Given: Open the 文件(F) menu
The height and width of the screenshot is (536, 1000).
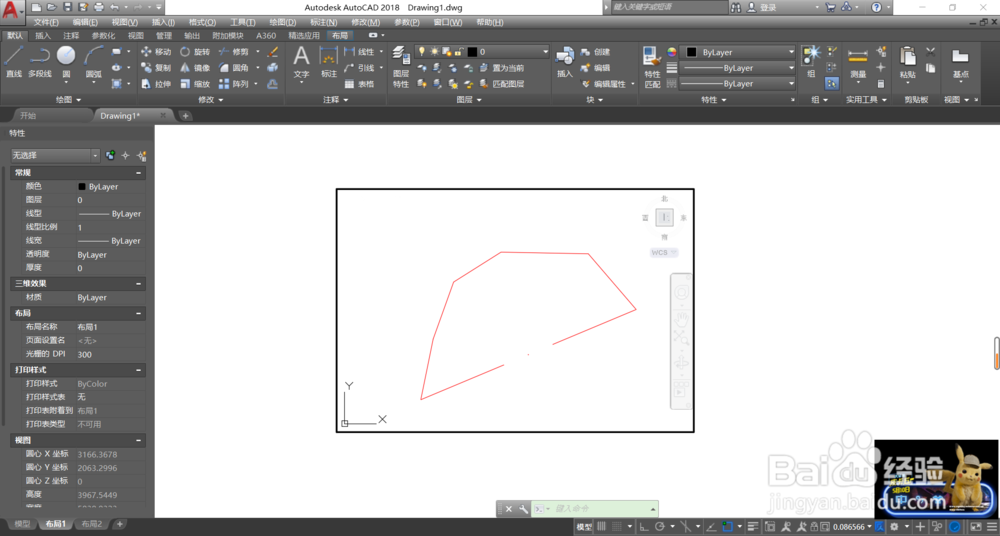Looking at the screenshot, I should tap(47, 22).
